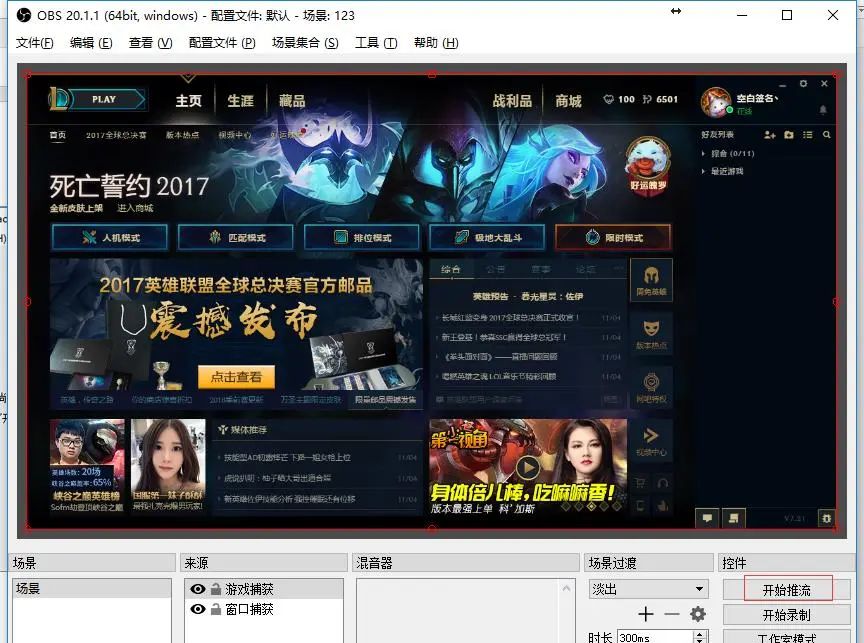This screenshot has height=643, width=864.
Task: Switch to the 藏品 tab in client
Action: 291,101
